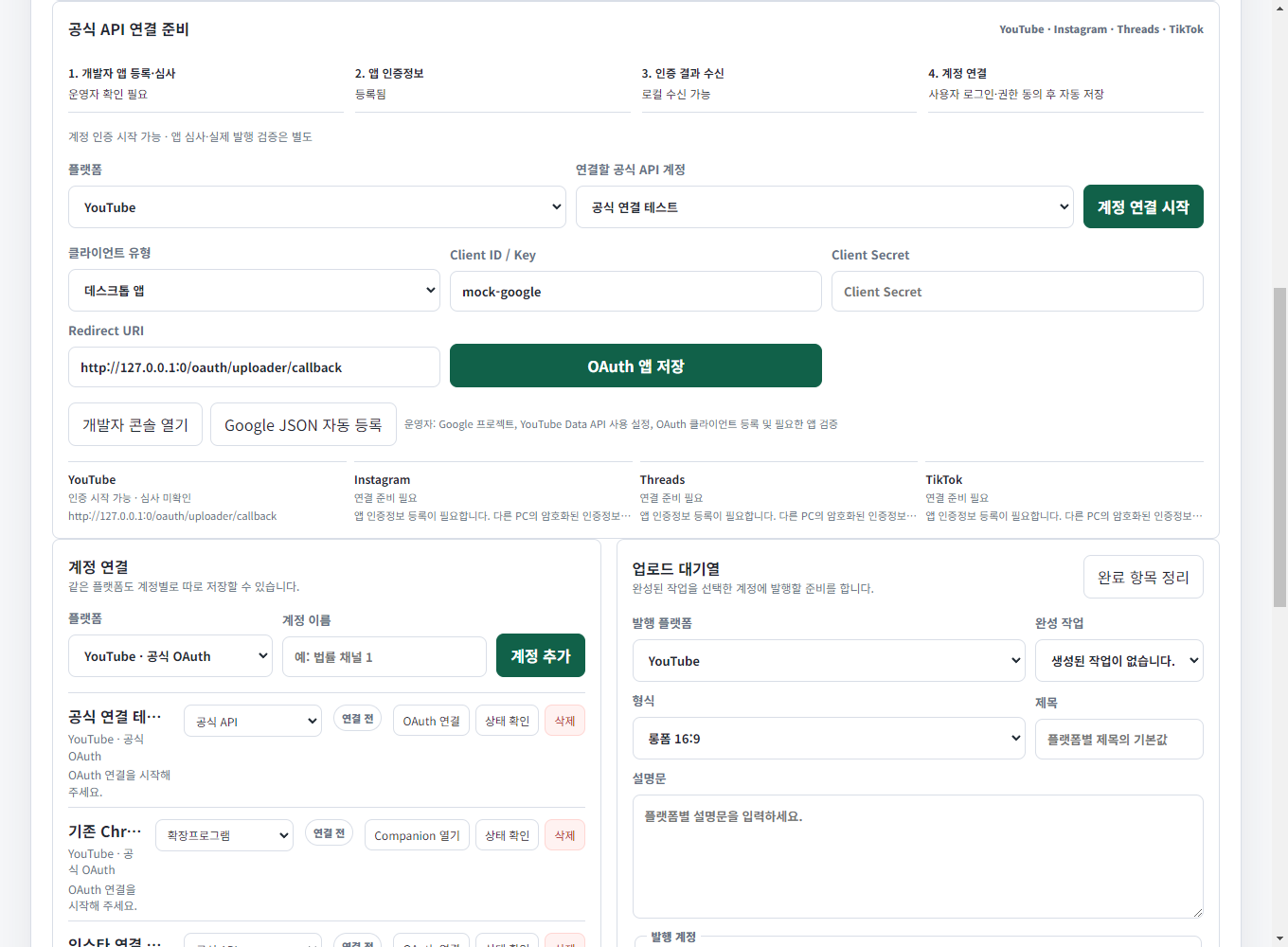Open the 형식 롱폼 16:9 dropdown
Viewport: 1288px width, 947px height.
click(x=829, y=739)
